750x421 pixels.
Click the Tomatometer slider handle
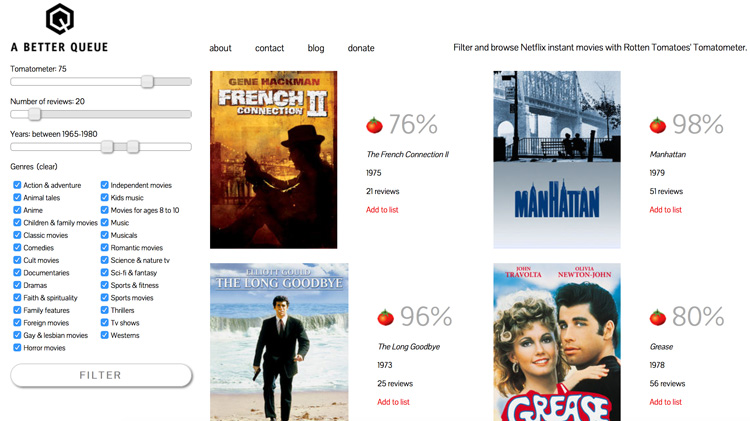[147, 82]
